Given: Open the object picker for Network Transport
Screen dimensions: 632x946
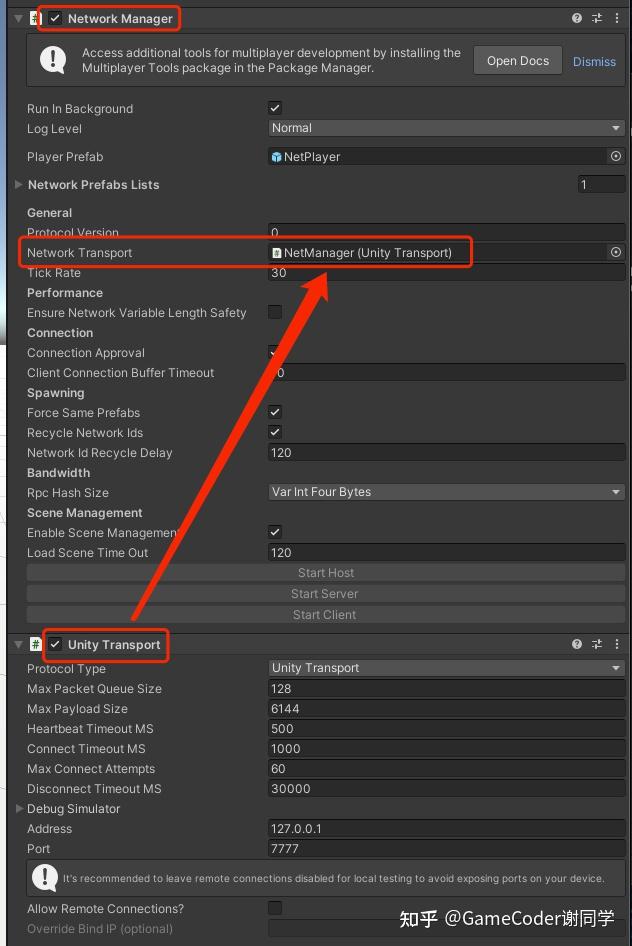Looking at the screenshot, I should tap(616, 252).
